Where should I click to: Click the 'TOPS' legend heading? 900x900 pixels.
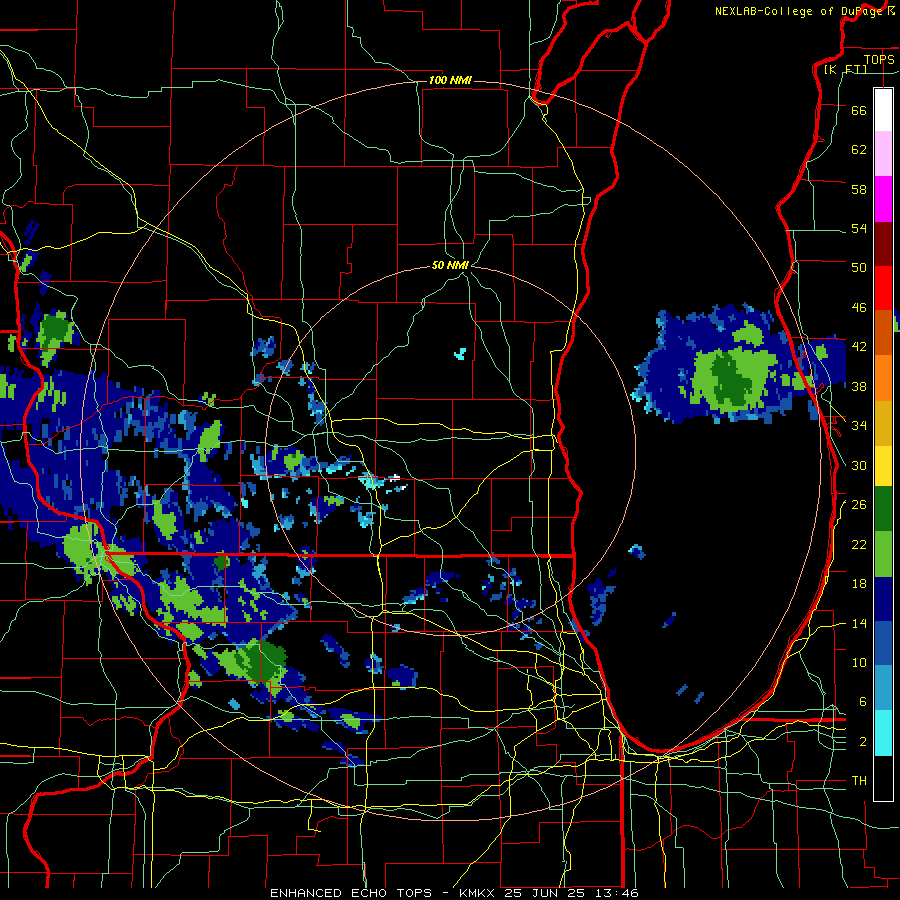coord(879,59)
